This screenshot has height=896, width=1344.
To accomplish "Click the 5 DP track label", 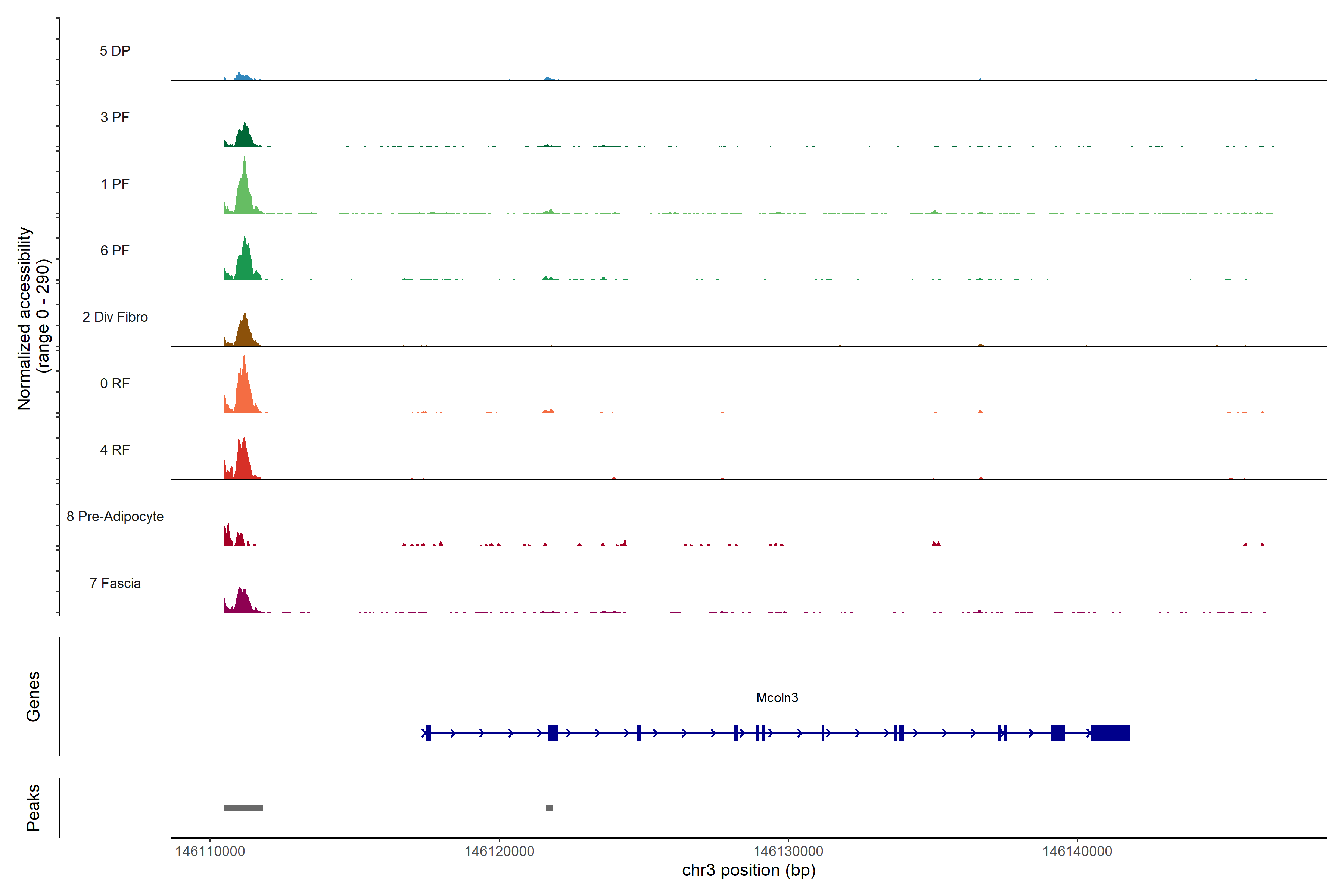I will [x=115, y=51].
